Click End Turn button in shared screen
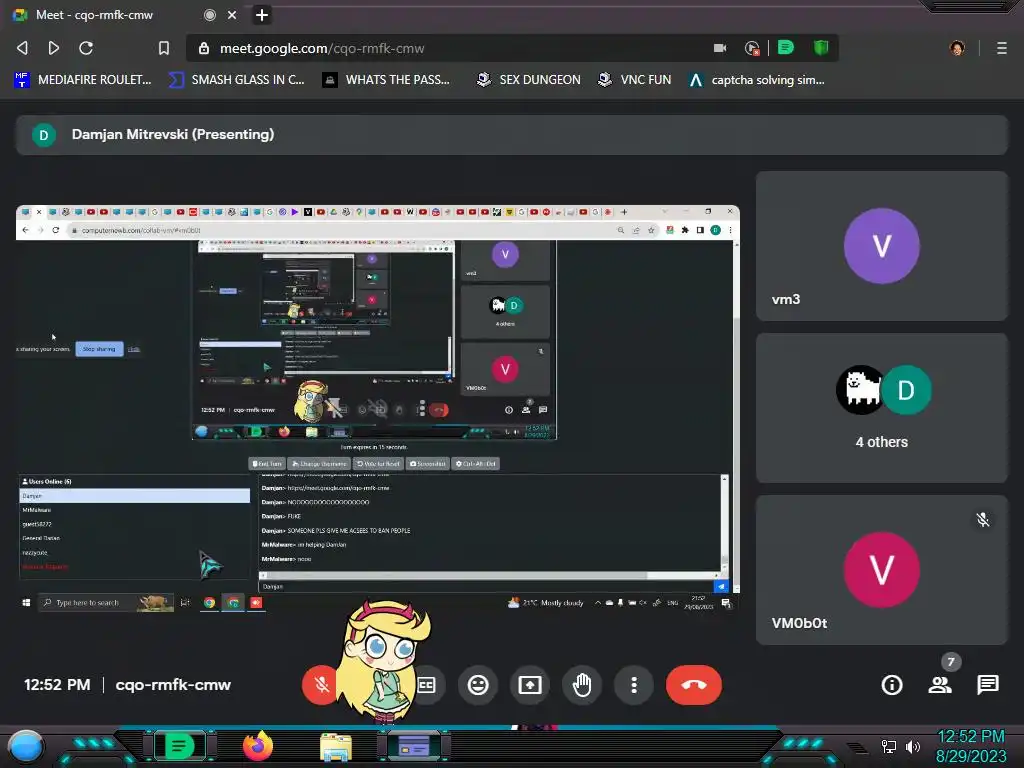The width and height of the screenshot is (1024, 768). click(x=266, y=464)
